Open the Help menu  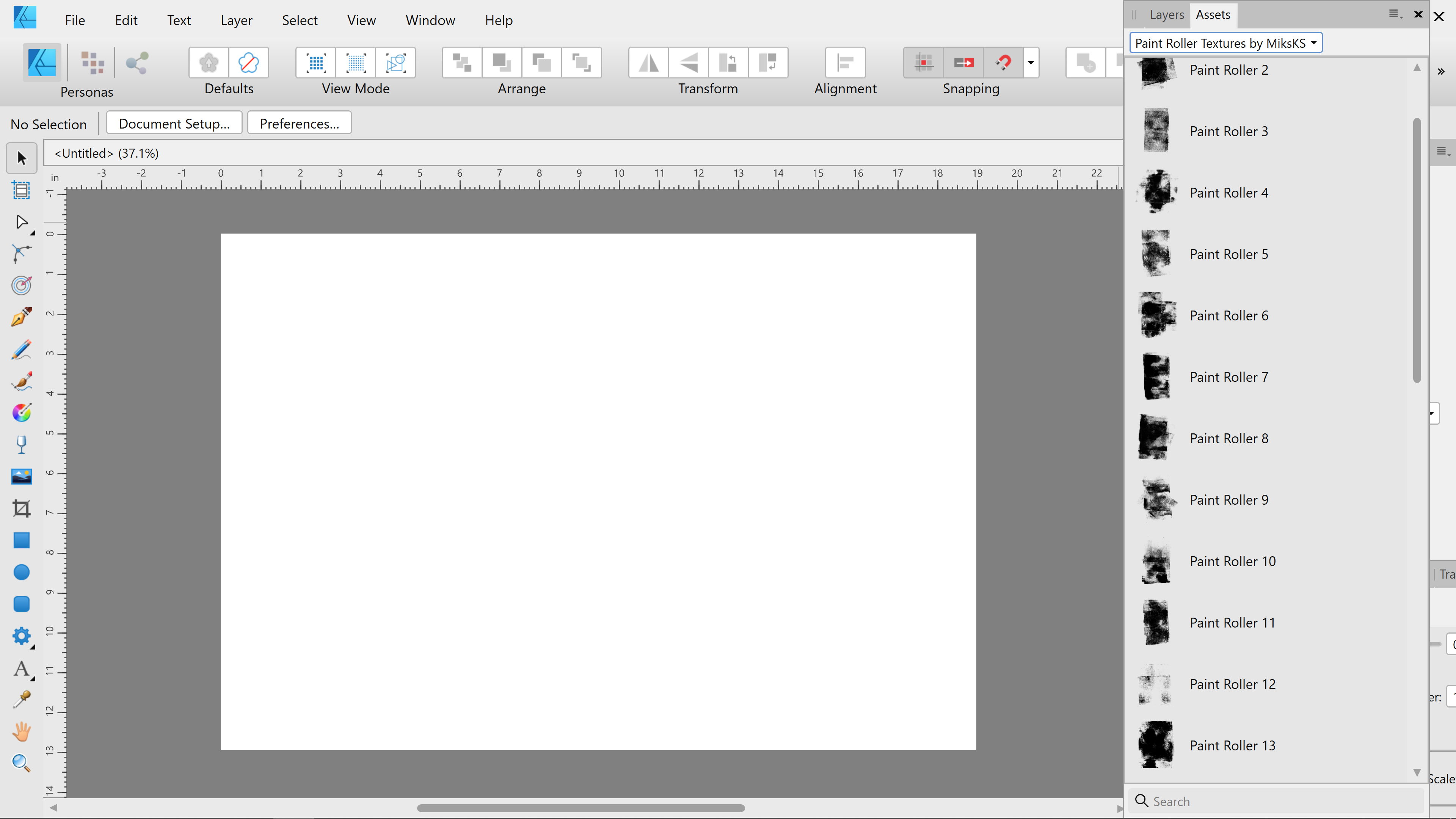tap(499, 20)
